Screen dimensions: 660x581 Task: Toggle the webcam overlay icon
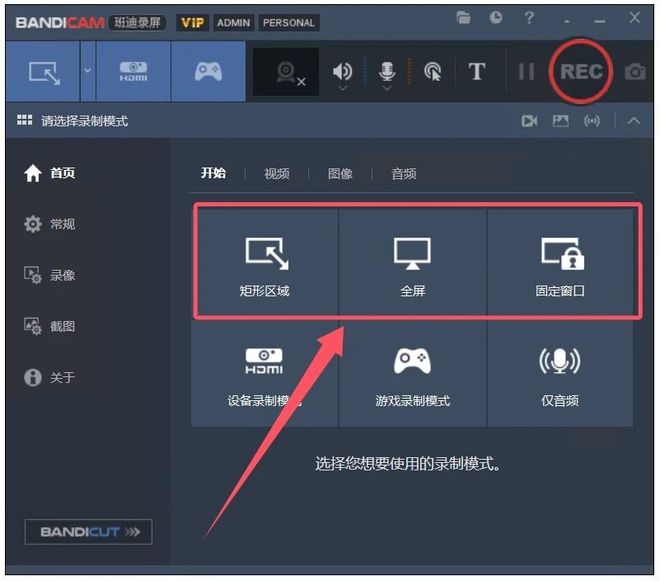tap(286, 72)
